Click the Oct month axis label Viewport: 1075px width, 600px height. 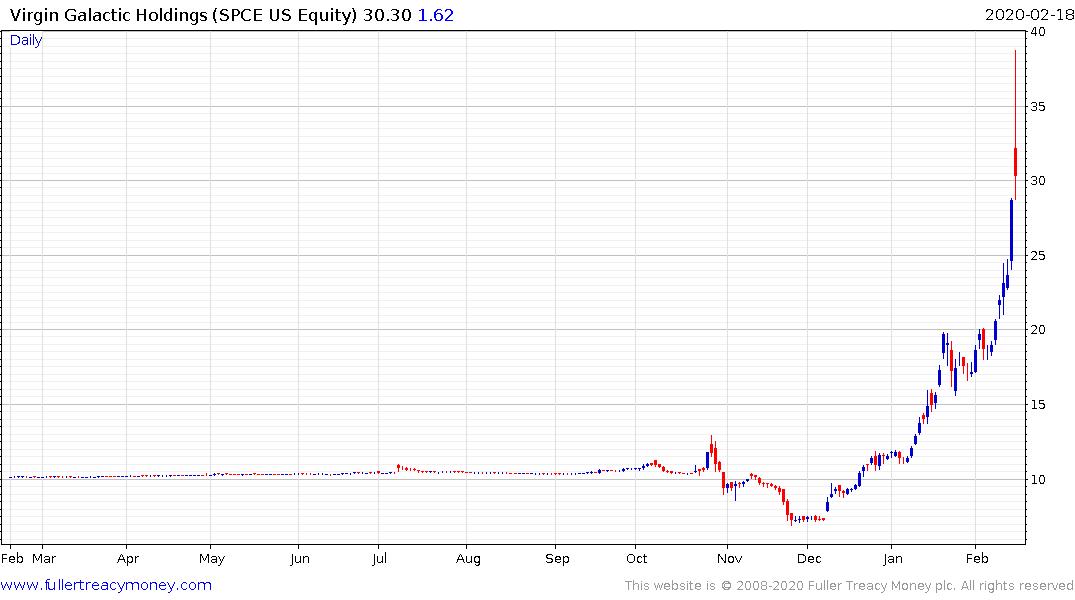(636, 558)
